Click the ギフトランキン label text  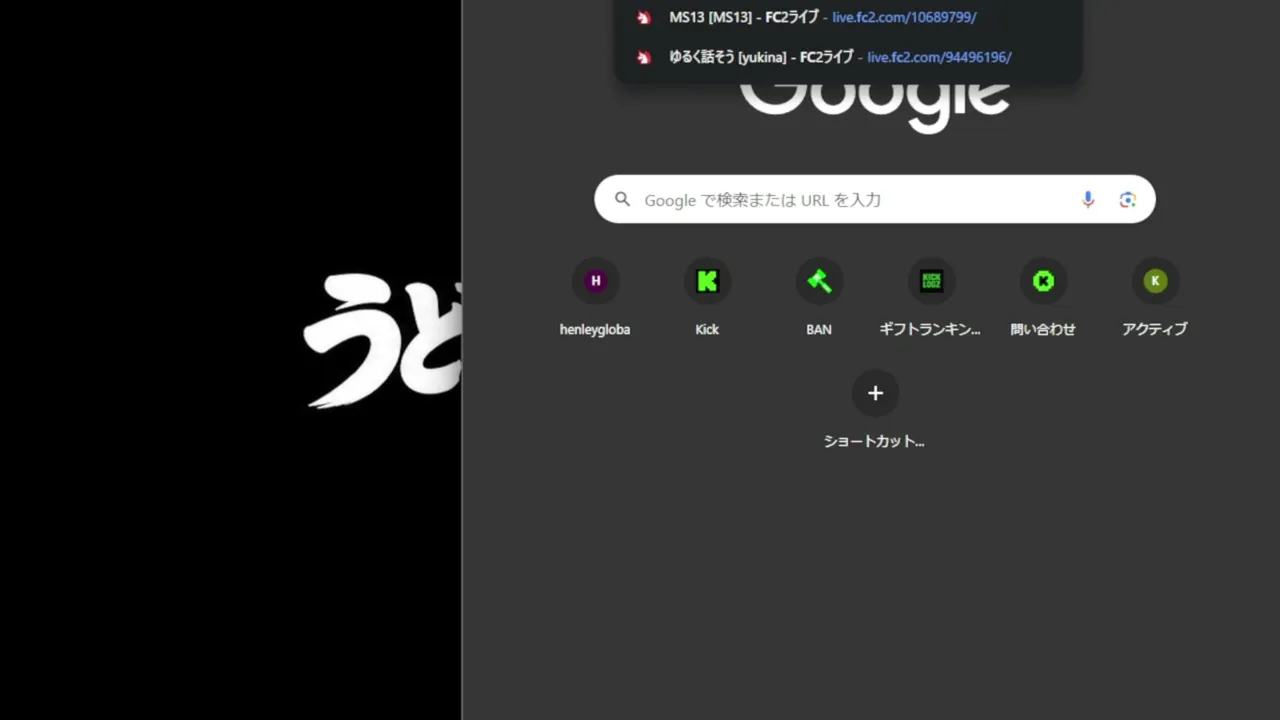(931, 329)
